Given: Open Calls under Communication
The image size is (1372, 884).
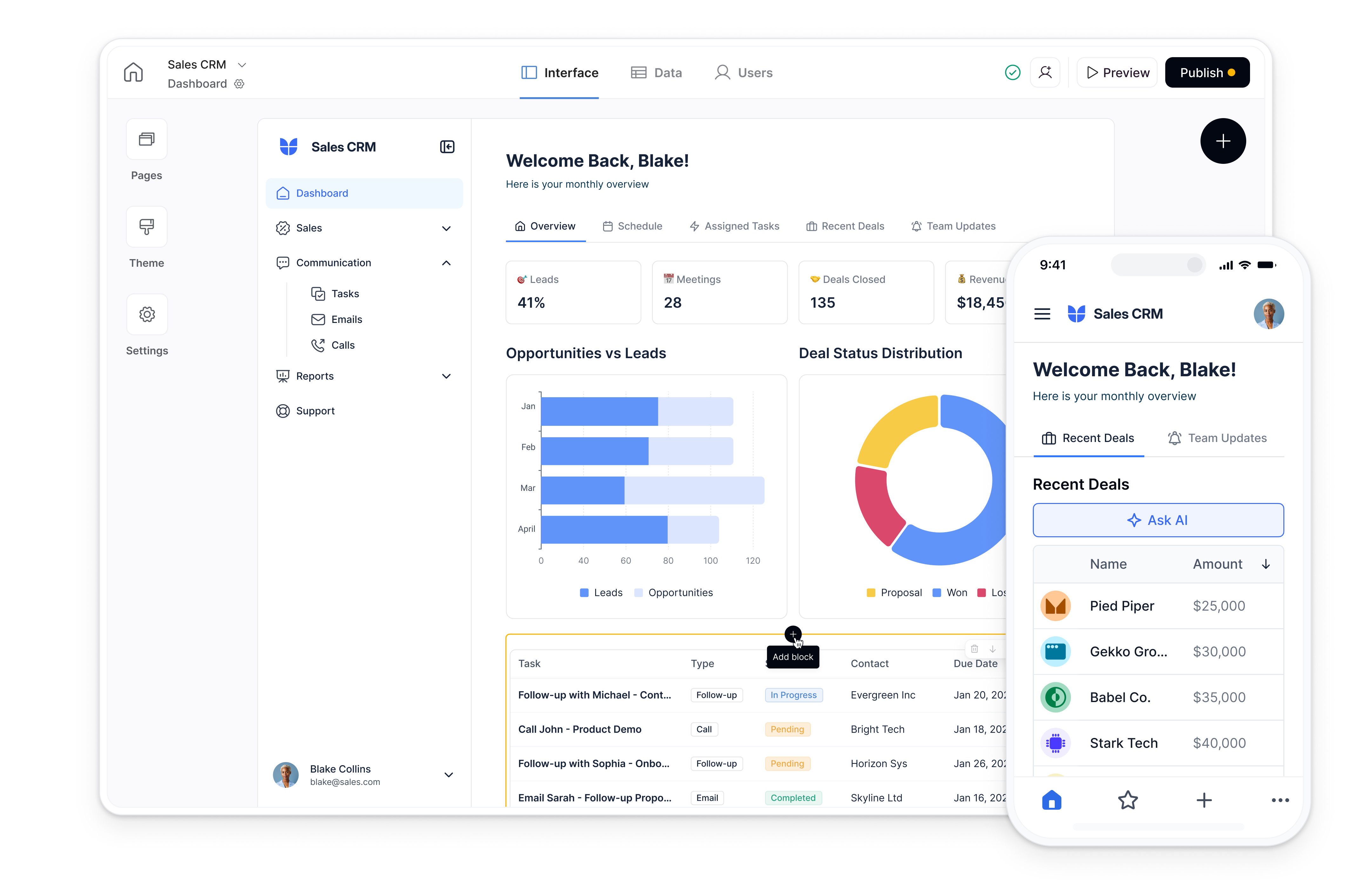Looking at the screenshot, I should (x=333, y=345).
